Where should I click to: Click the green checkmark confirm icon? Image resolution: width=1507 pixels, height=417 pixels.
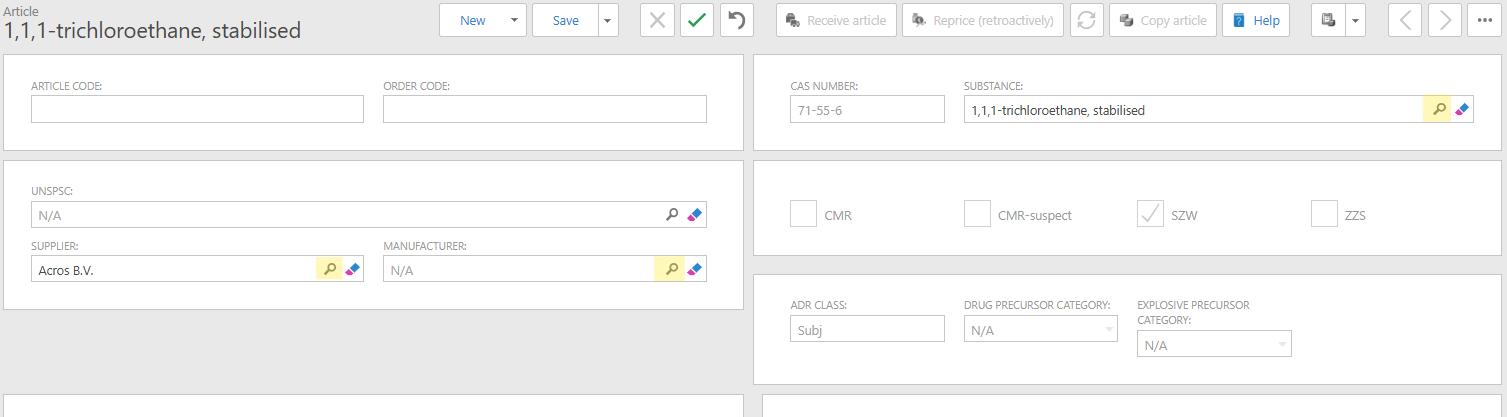[697, 20]
